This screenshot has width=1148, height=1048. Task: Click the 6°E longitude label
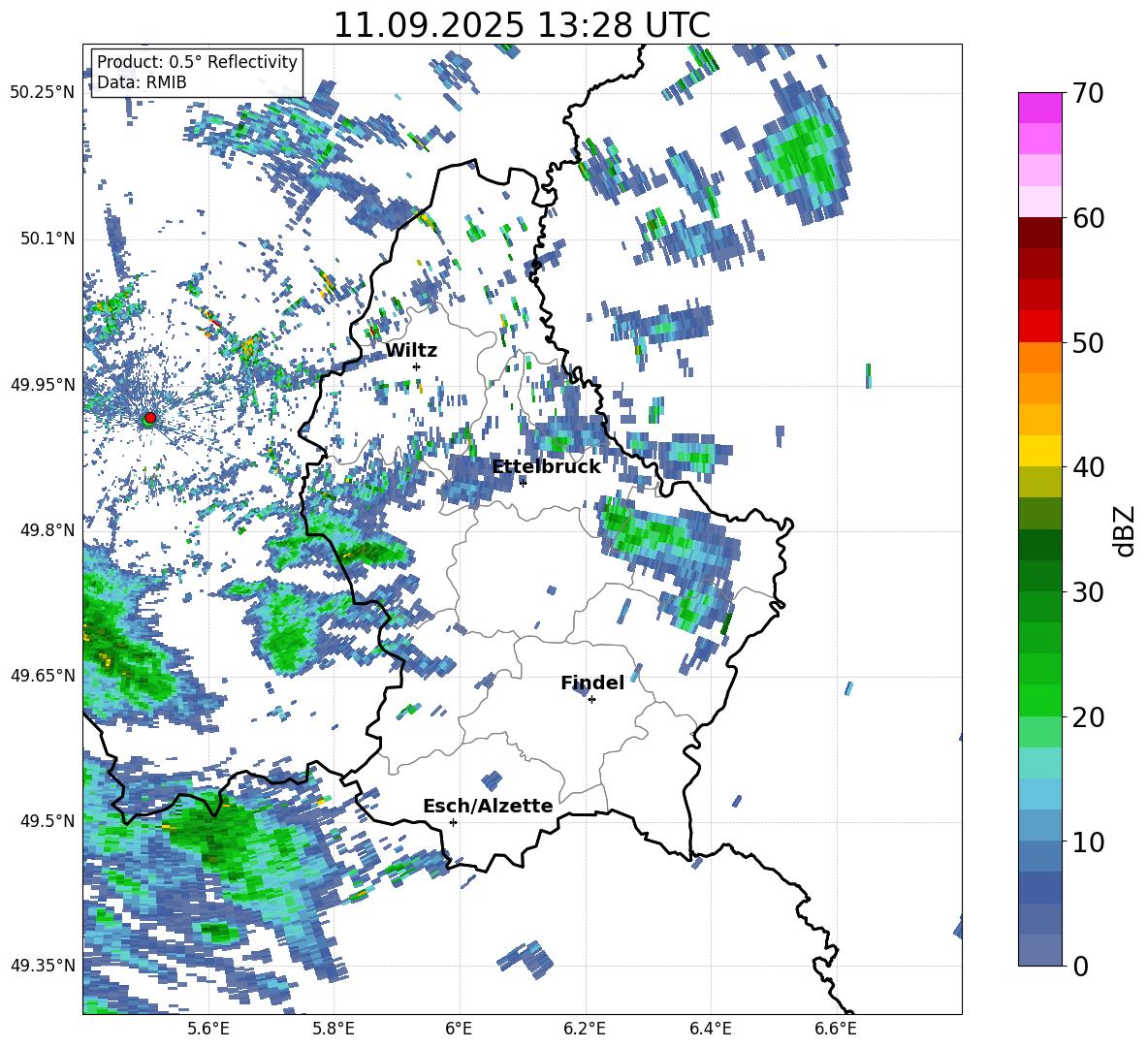(x=459, y=1029)
